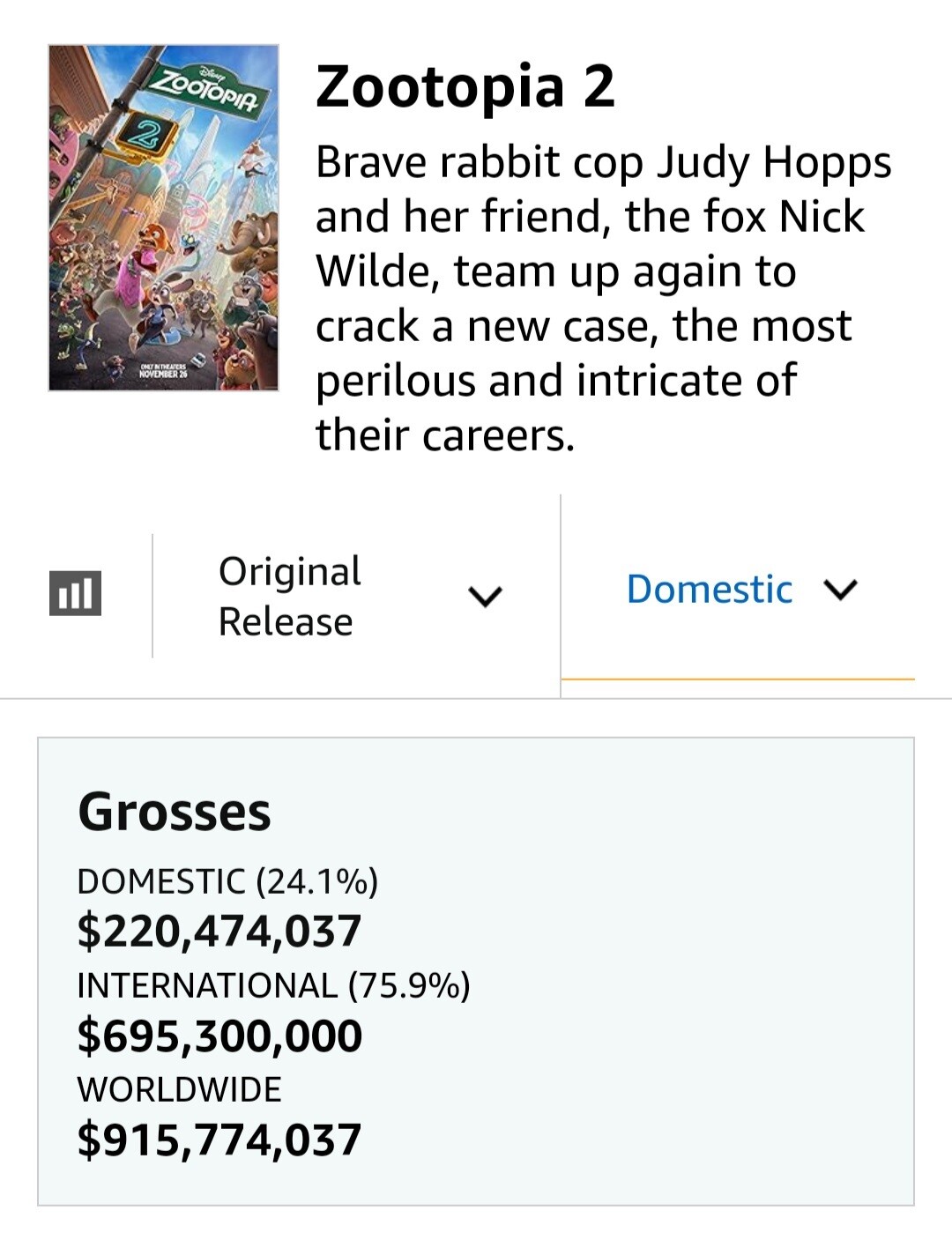This screenshot has height=1233, width=952.
Task: Click the chevron beside Original Release
Action: click(x=485, y=597)
